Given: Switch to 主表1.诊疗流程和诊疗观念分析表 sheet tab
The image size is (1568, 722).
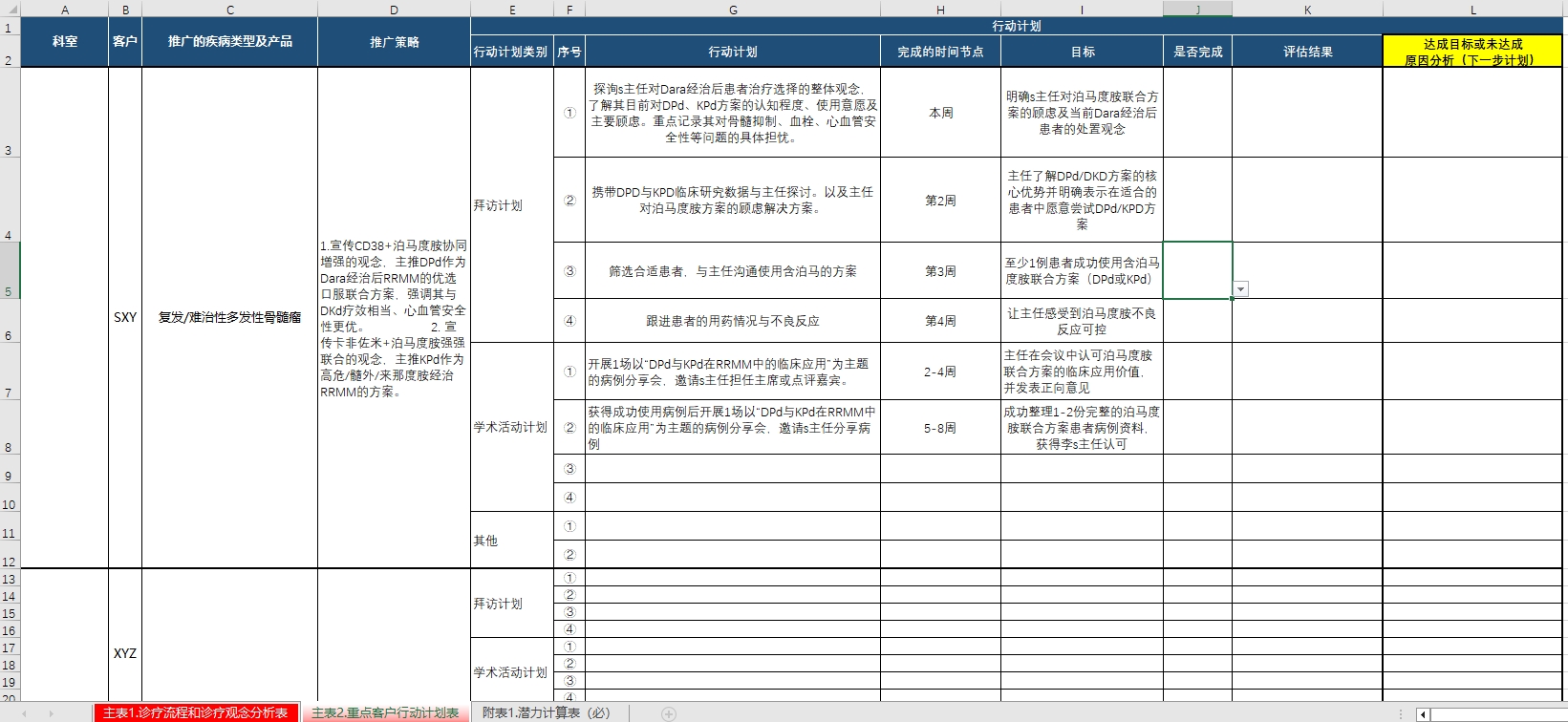Looking at the screenshot, I should 195,713.
